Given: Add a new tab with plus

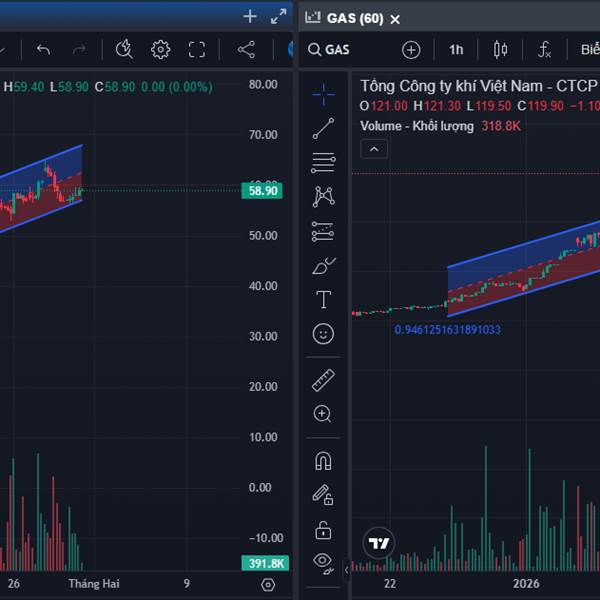Looking at the screenshot, I should [250, 17].
